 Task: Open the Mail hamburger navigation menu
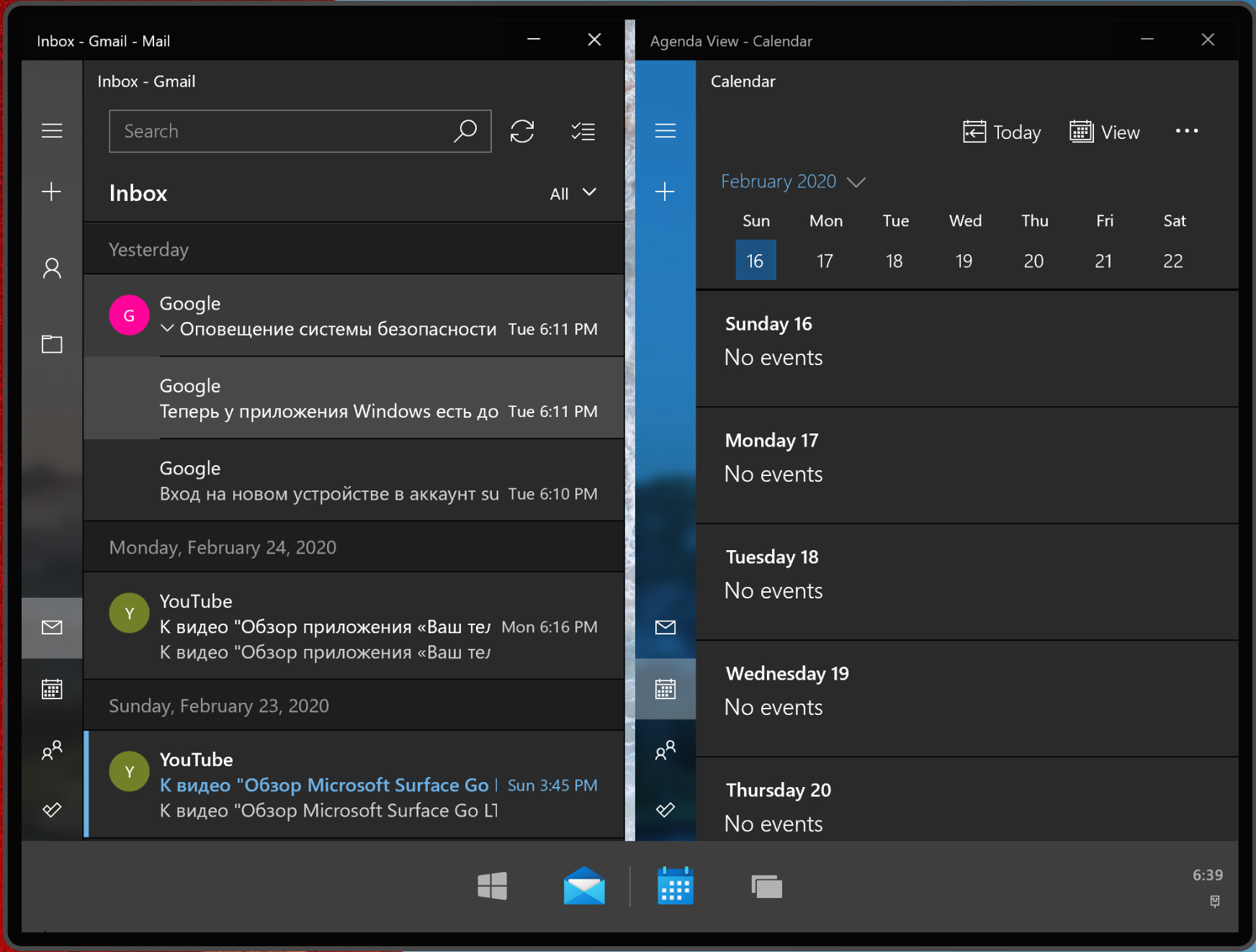[52, 130]
